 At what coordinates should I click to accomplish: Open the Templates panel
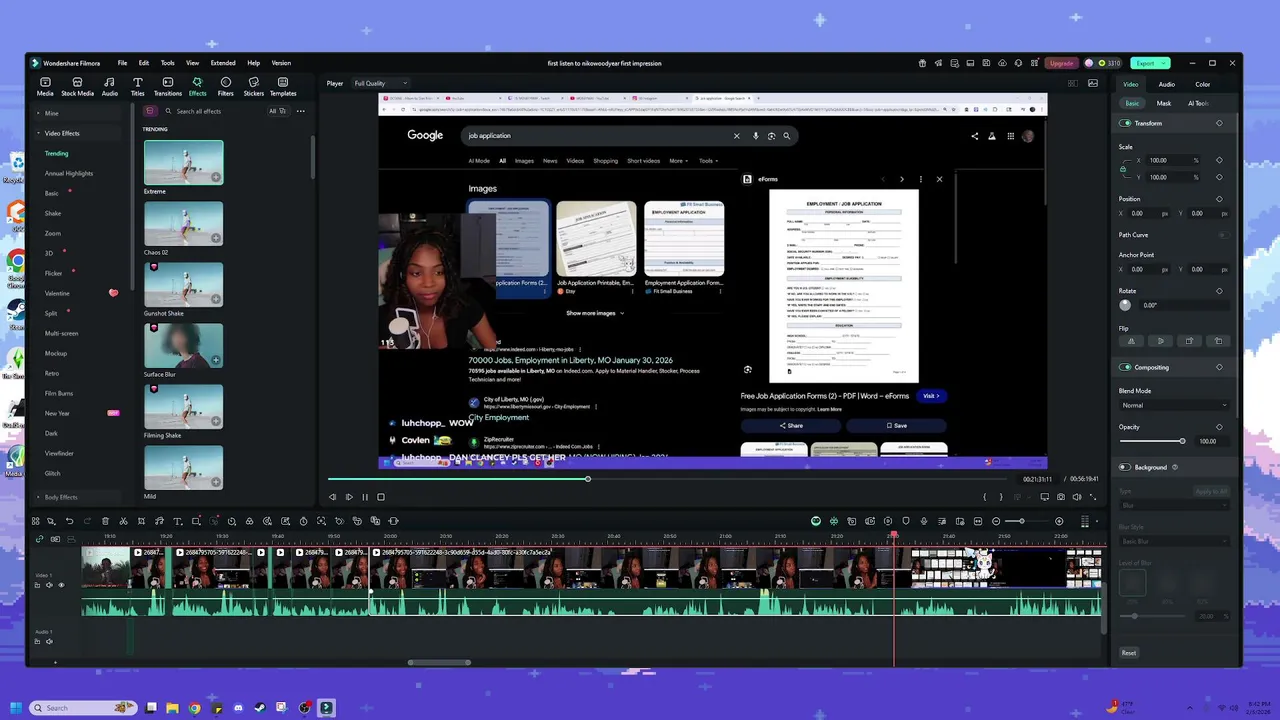pos(283,87)
